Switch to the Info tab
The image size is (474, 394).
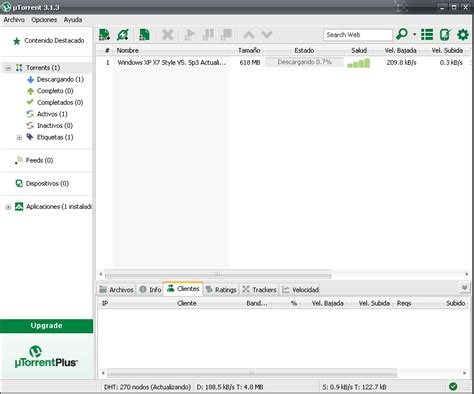tap(150, 290)
